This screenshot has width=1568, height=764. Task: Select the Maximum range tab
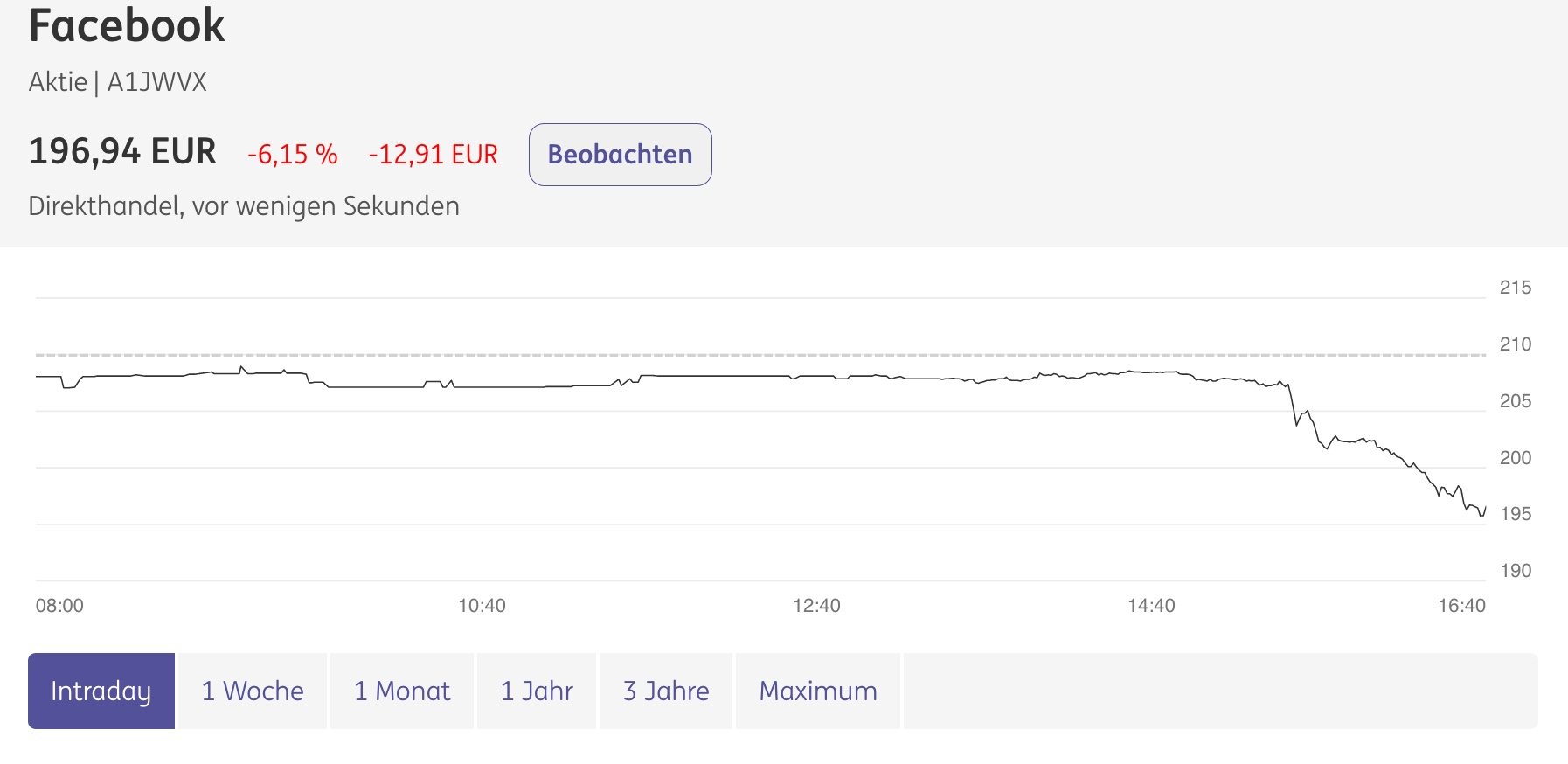(818, 691)
